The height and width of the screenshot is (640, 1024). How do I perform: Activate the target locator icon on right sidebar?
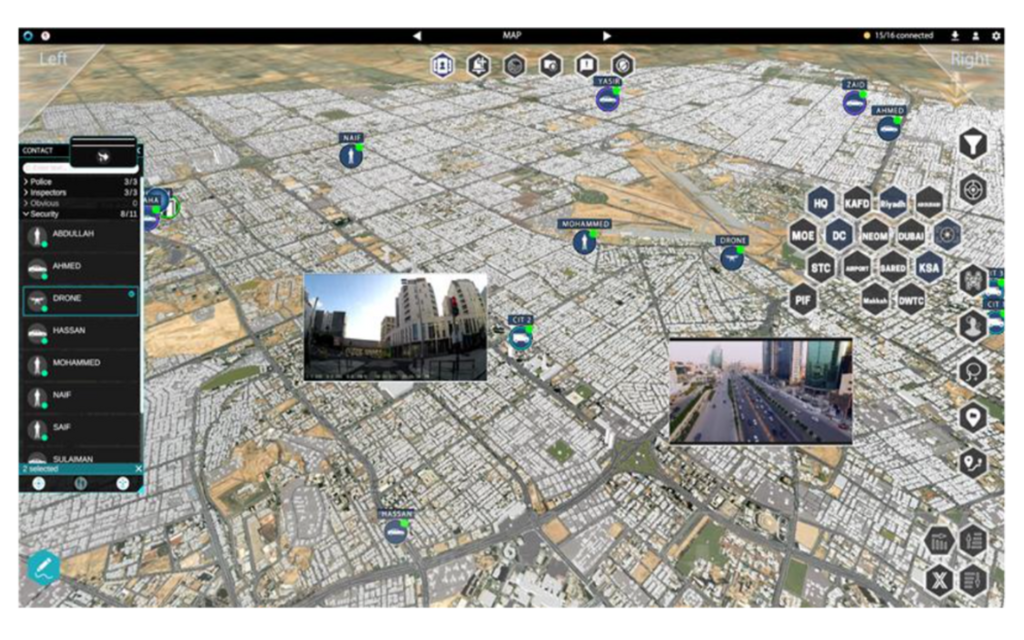973,188
